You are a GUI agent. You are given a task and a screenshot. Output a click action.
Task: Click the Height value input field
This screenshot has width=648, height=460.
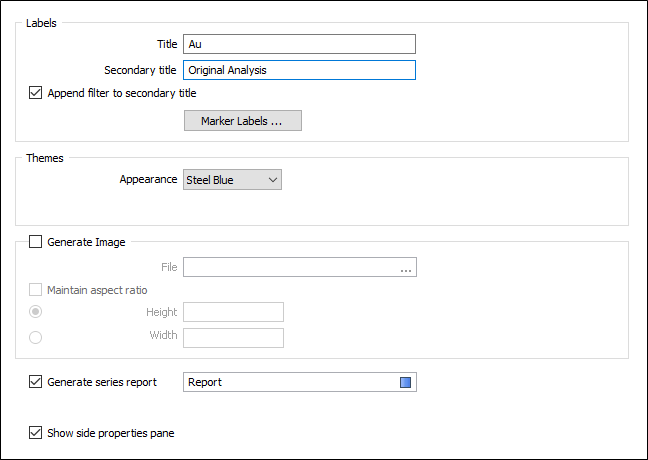pyautogui.click(x=233, y=312)
